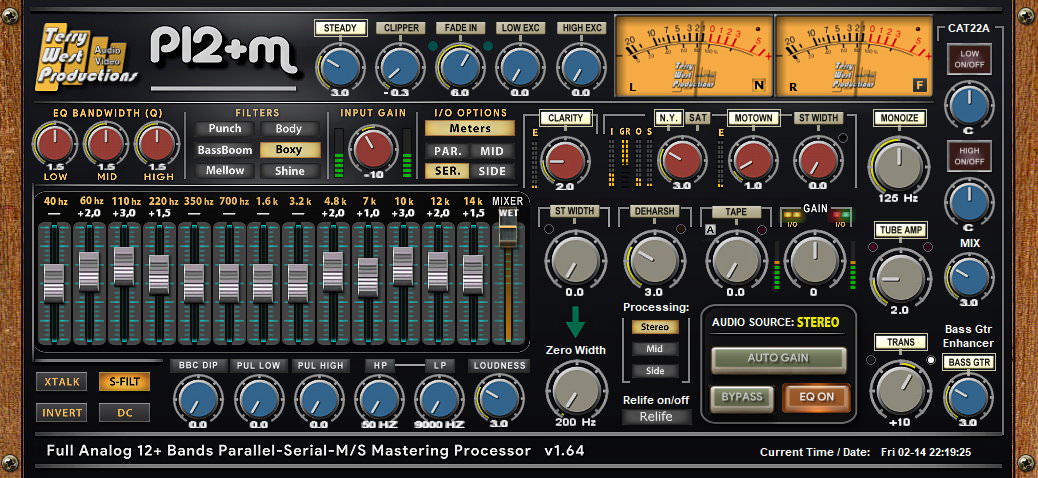Screen dimensions: 1038x478
Task: Select PAR. parallel mode
Action: 448,151
